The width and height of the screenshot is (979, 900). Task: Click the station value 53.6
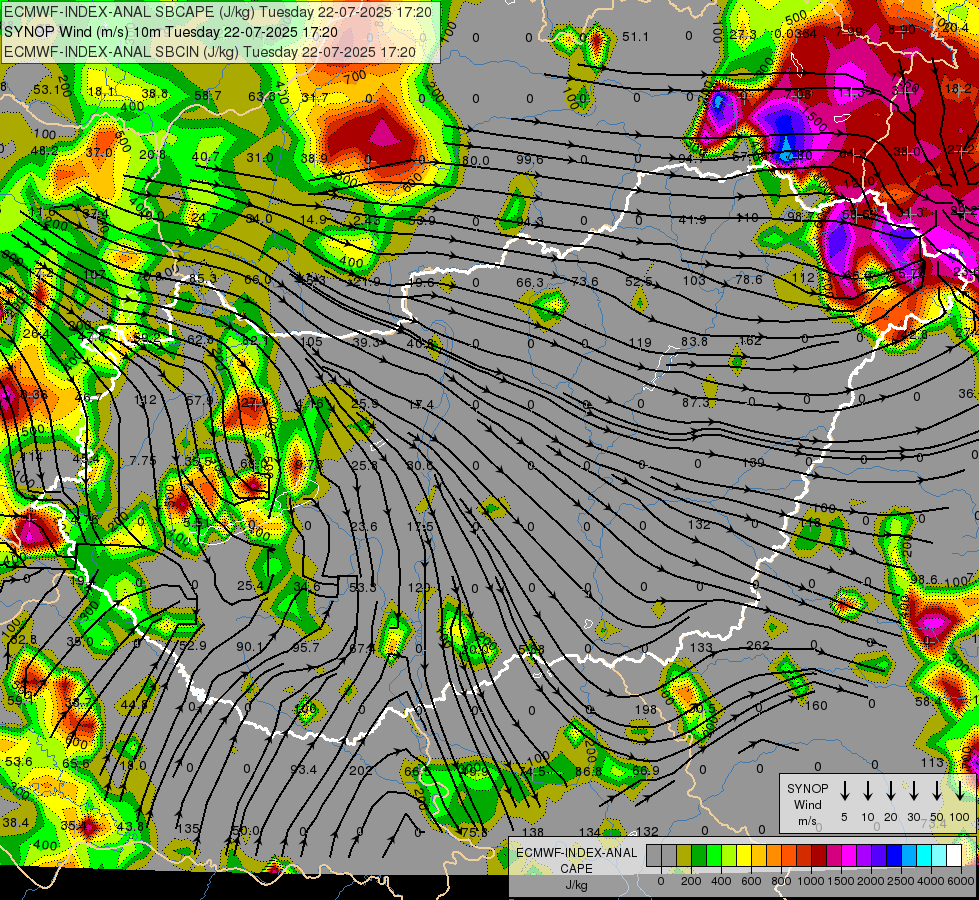click(x=18, y=761)
